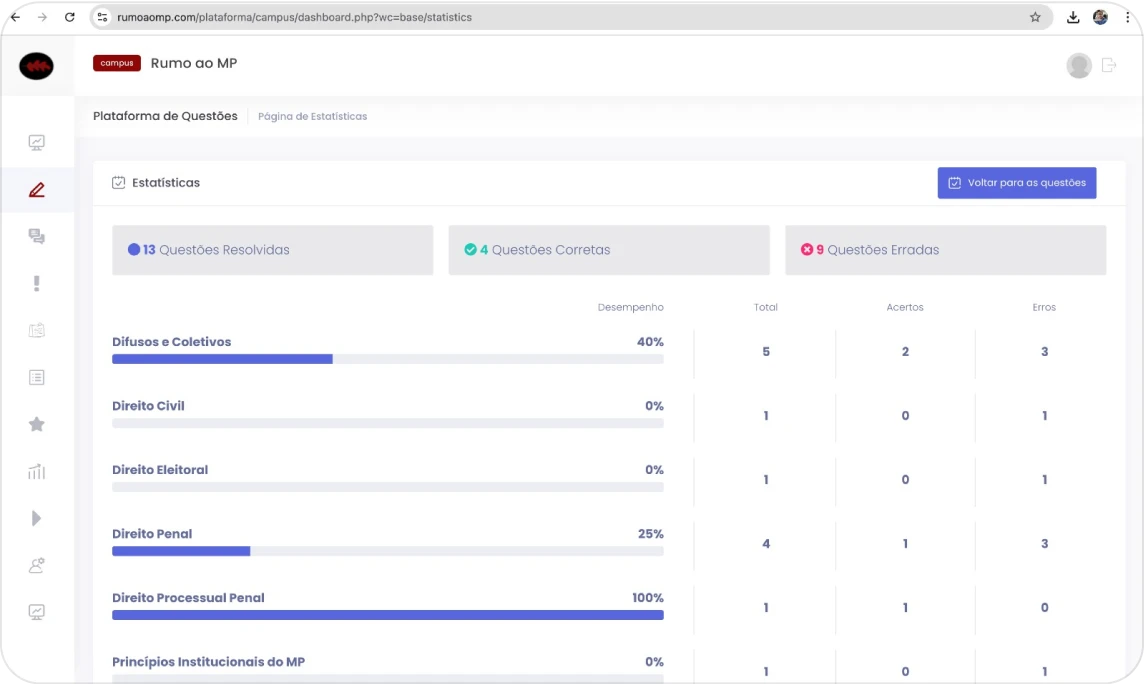Click the logout icon in header
The image size is (1144, 684).
click(1108, 65)
